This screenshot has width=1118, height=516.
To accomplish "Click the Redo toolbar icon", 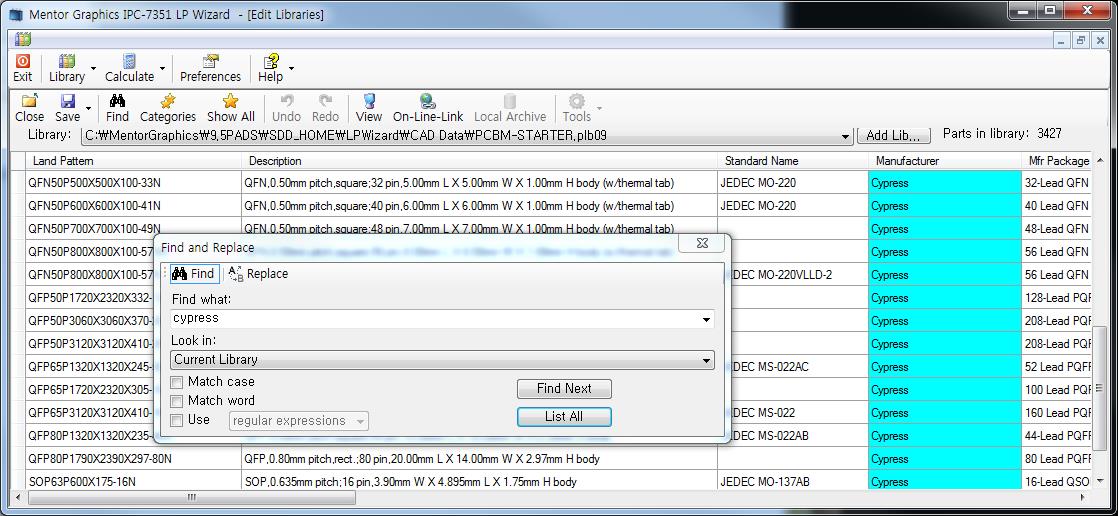I will [x=325, y=101].
